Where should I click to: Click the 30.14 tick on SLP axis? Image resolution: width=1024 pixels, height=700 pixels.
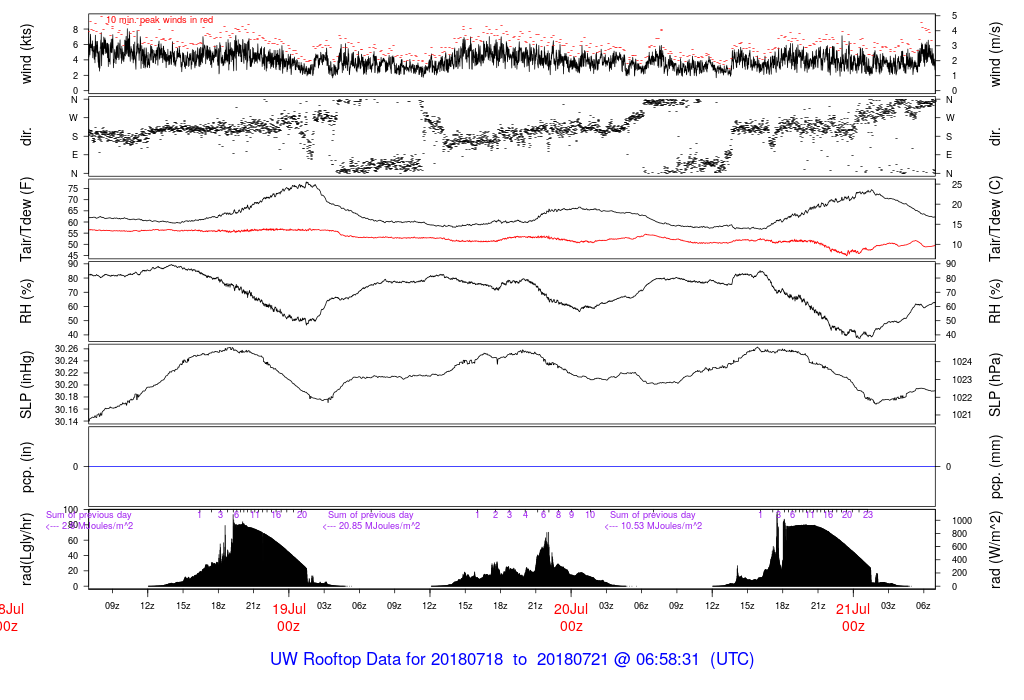(x=67, y=422)
